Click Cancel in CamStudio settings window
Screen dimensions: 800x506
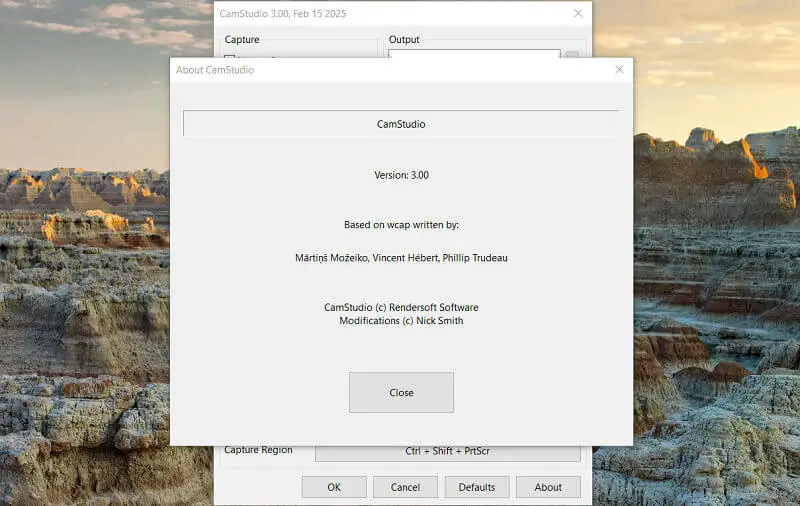405,487
